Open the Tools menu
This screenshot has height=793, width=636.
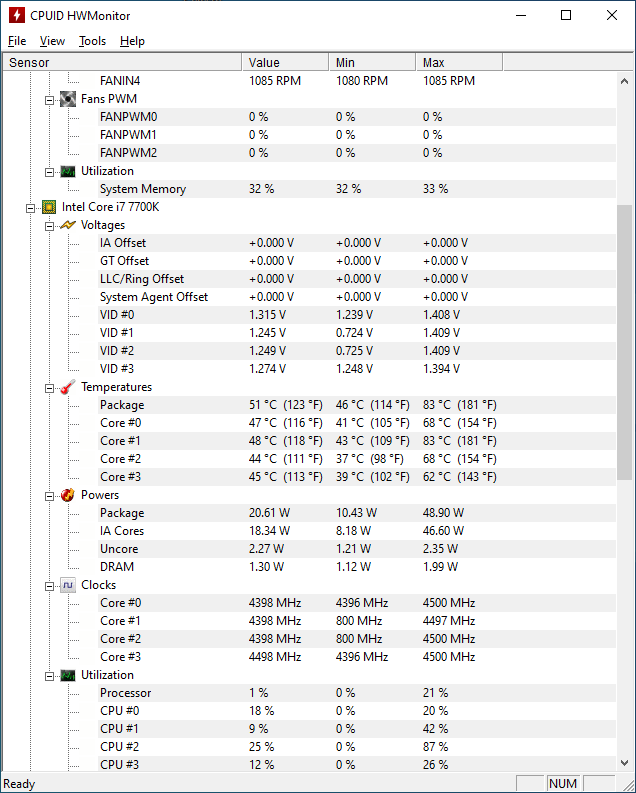[93, 41]
